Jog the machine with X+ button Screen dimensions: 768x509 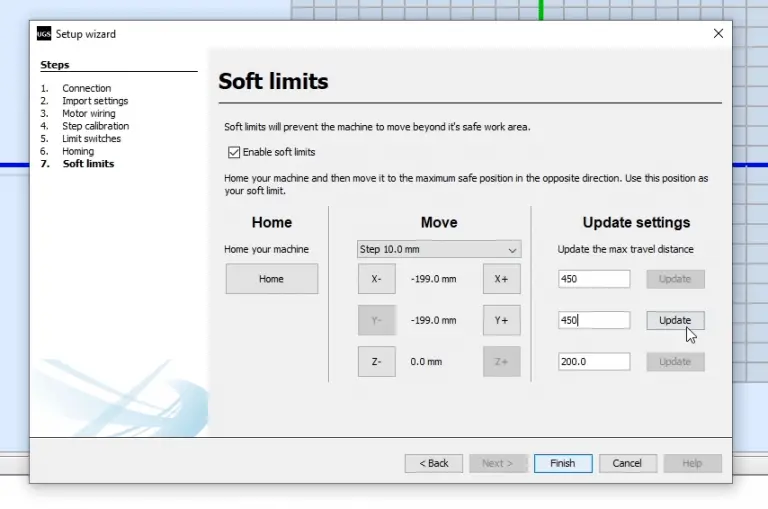(x=501, y=279)
